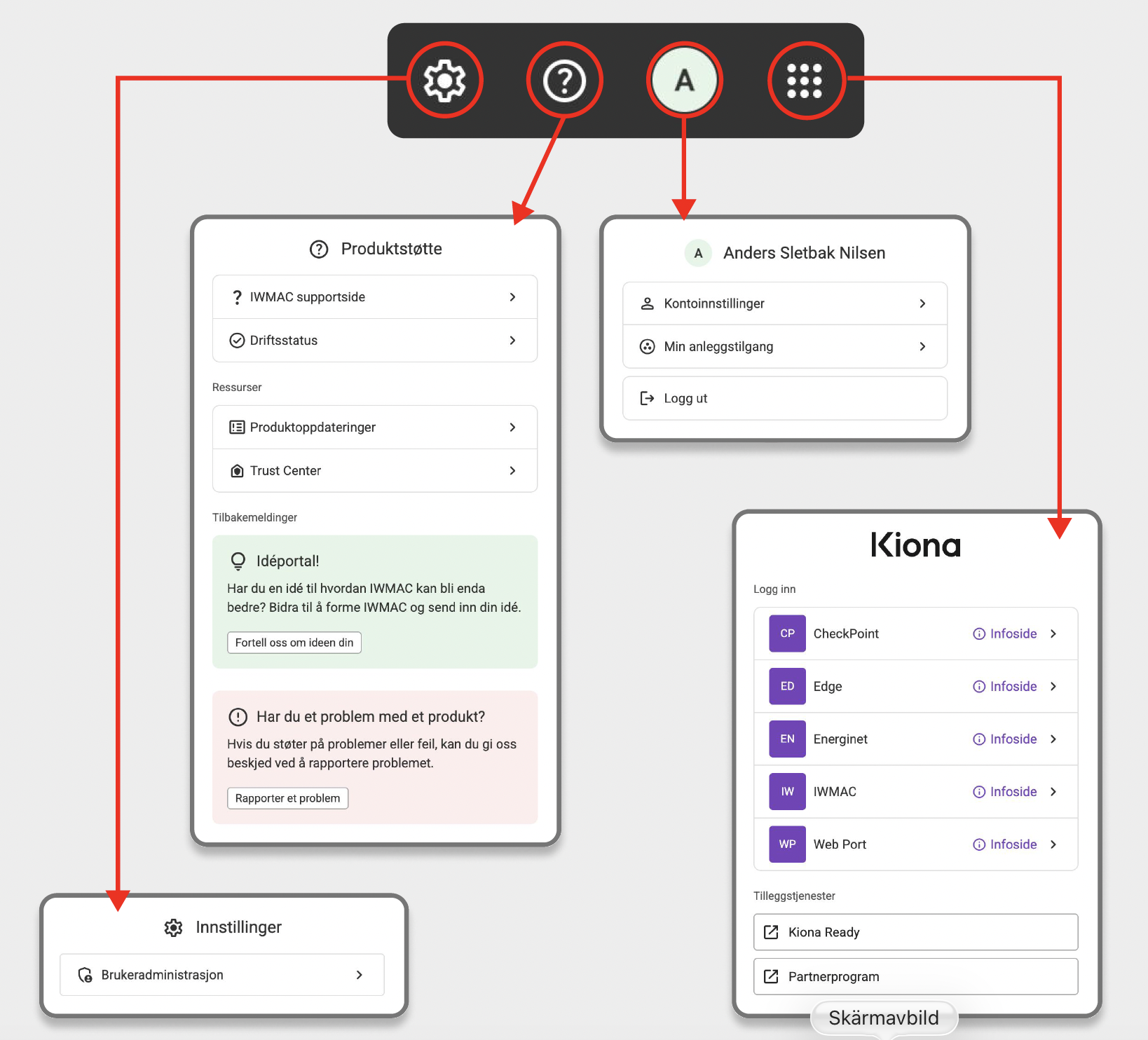Click the IWMAC Infoside info icon
1148x1040 pixels.
click(x=979, y=791)
